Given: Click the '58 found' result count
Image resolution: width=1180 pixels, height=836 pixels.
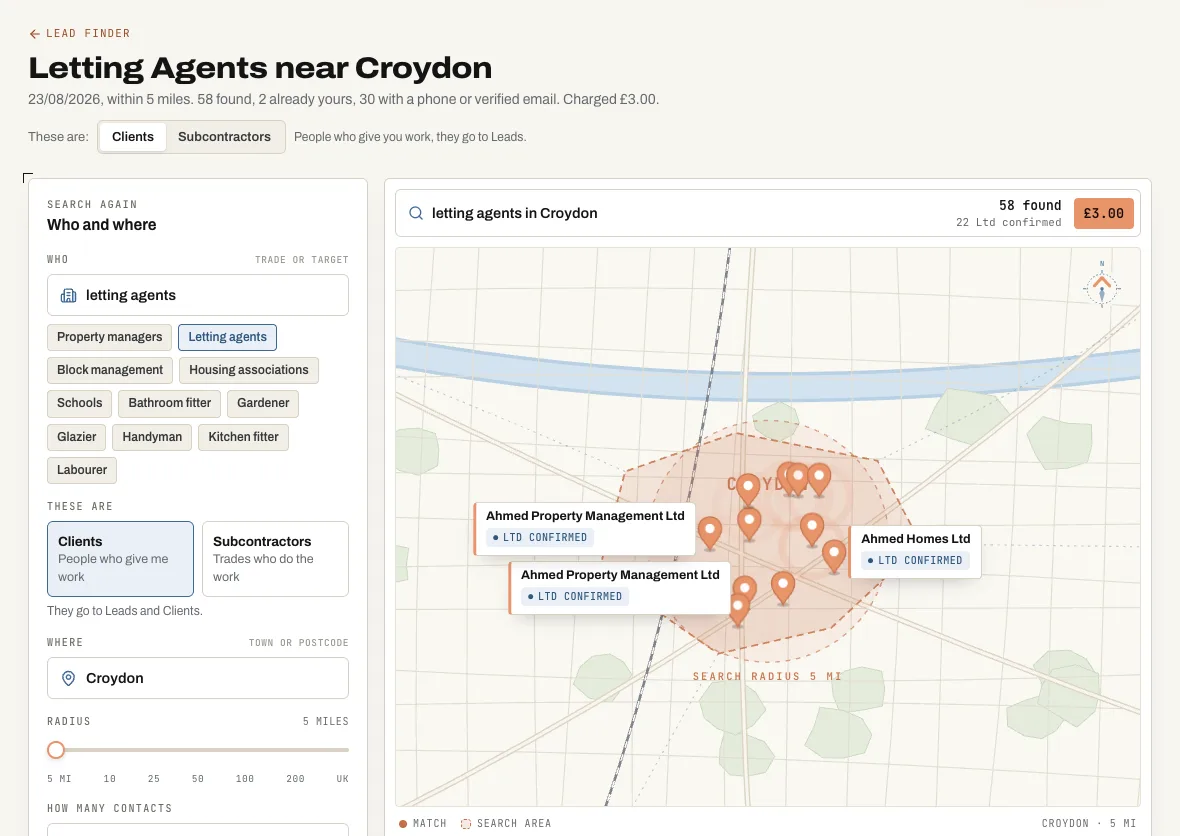Looking at the screenshot, I should pos(1029,205).
